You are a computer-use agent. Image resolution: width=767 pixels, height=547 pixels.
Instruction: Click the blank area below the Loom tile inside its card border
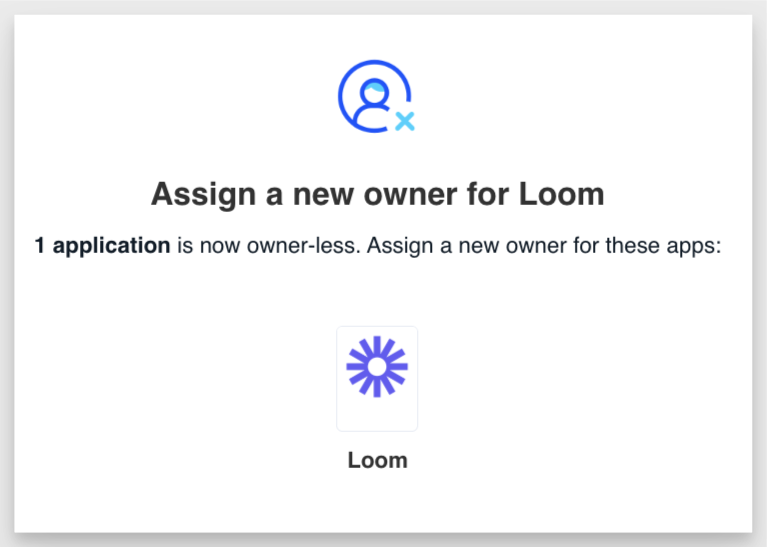pyautogui.click(x=377, y=415)
